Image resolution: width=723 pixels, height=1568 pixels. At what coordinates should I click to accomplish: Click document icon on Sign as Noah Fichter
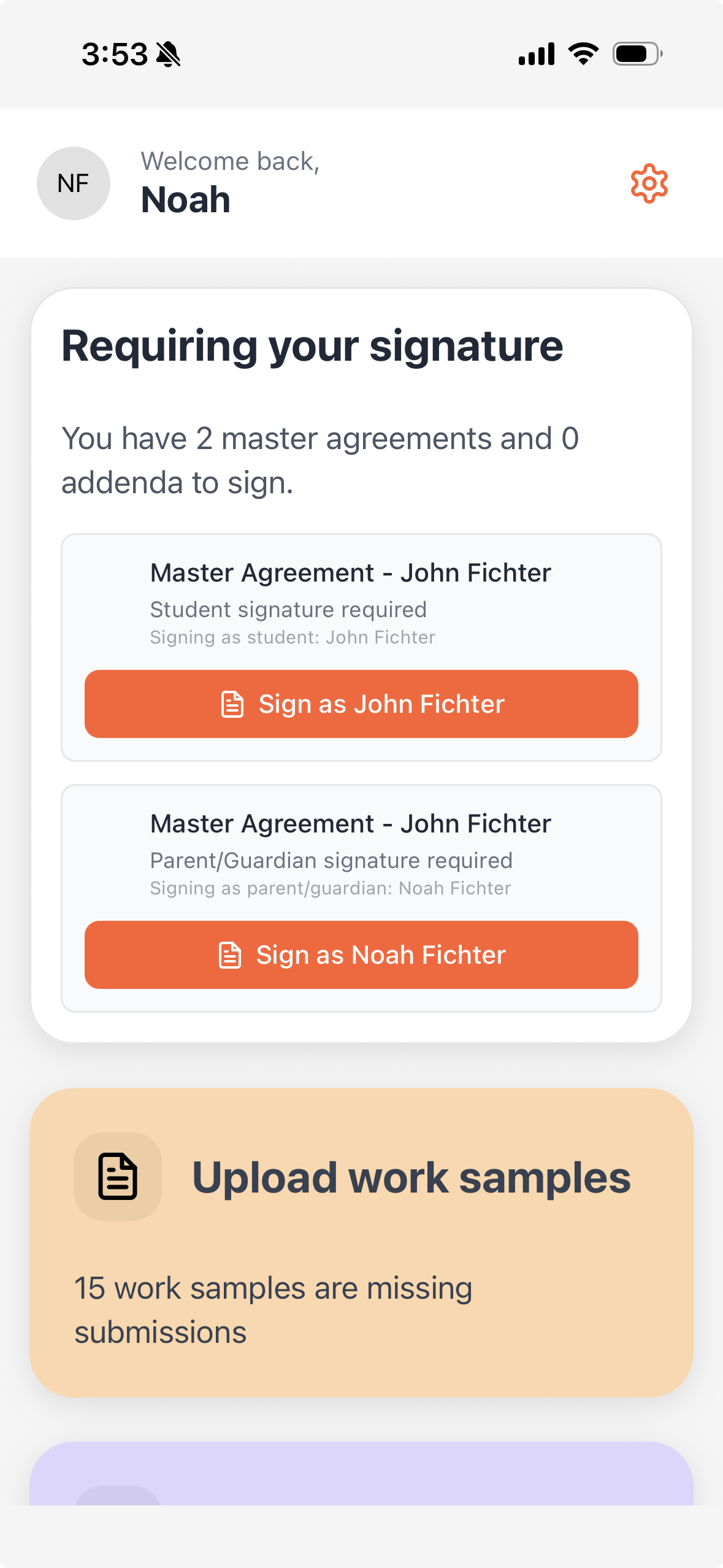230,955
